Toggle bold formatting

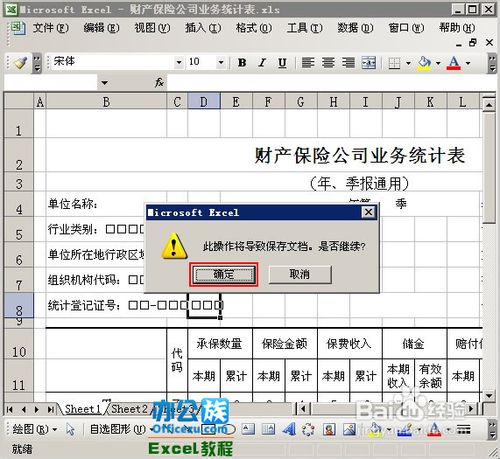242,62
